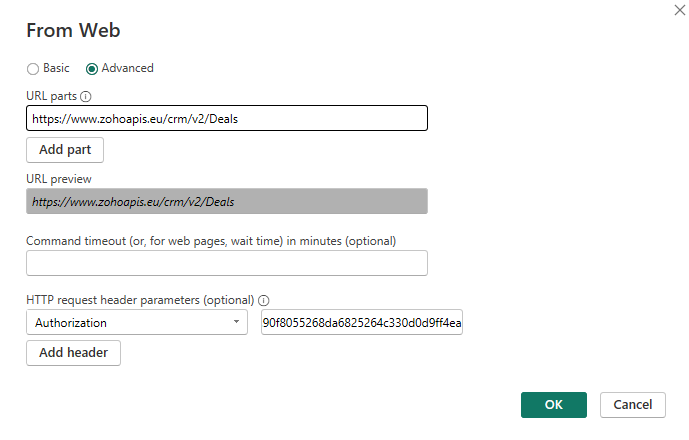Image resolution: width=689 pixels, height=440 pixels.
Task: Confirm with the green OK button
Action: [554, 405]
